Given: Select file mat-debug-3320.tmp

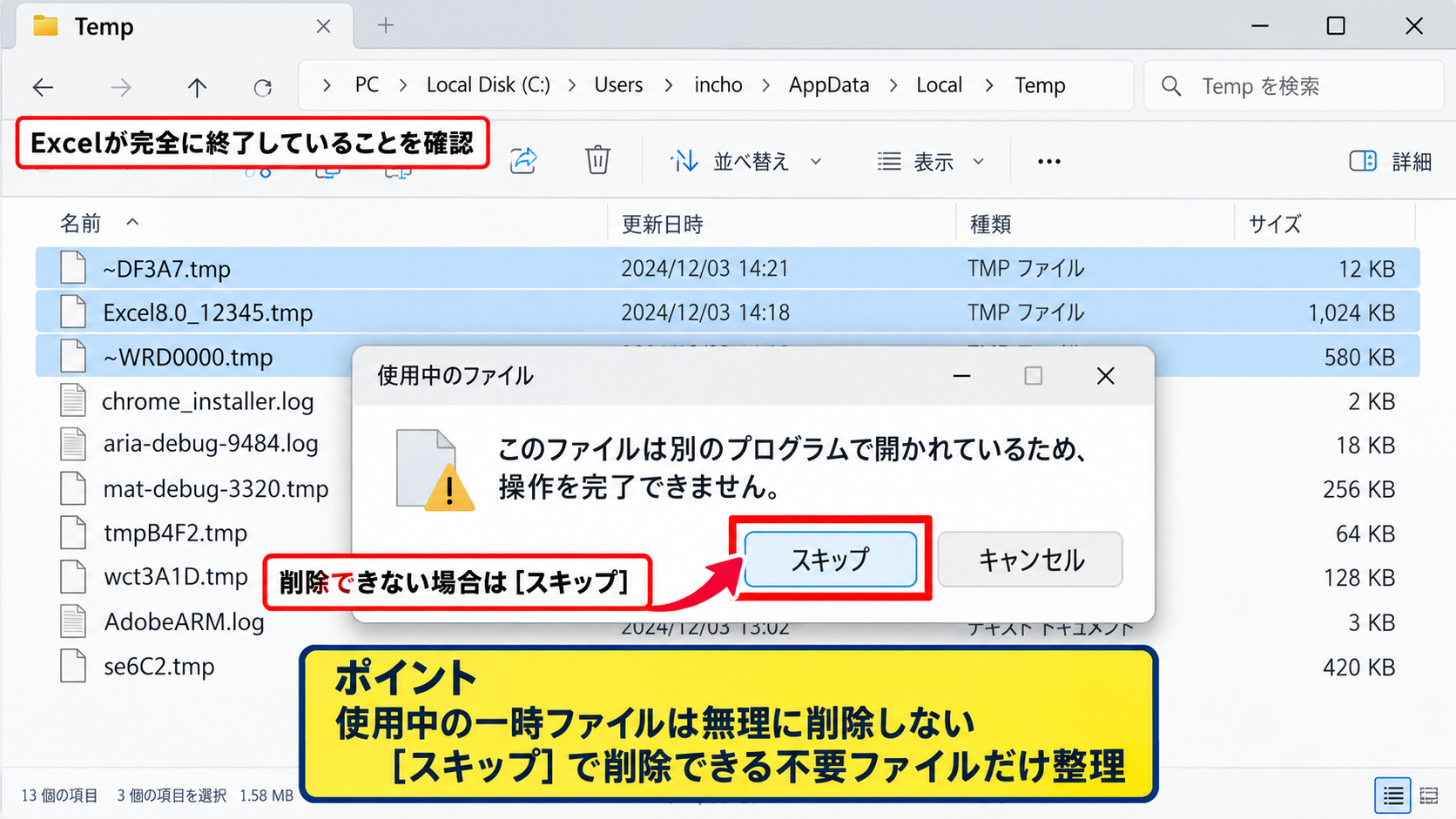Looking at the screenshot, I should 215,489.
